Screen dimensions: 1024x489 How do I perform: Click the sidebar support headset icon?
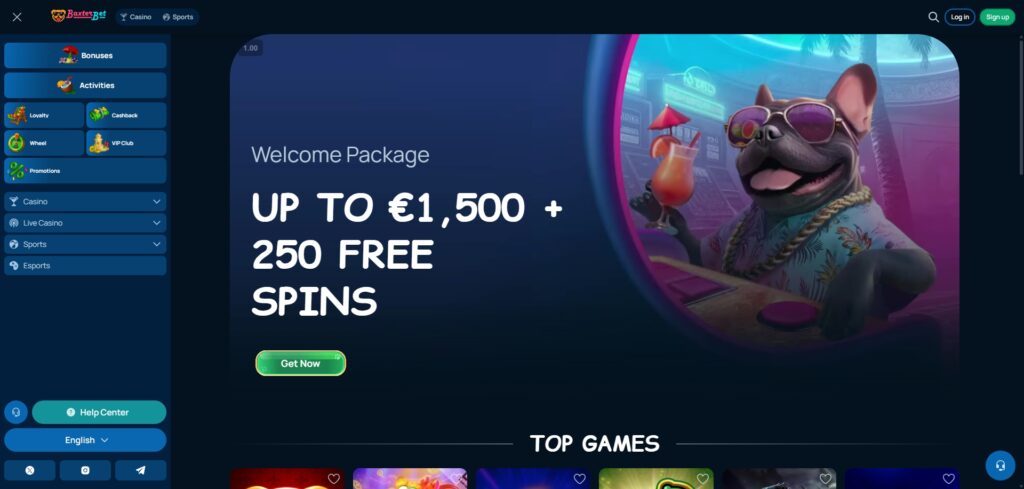tap(16, 413)
